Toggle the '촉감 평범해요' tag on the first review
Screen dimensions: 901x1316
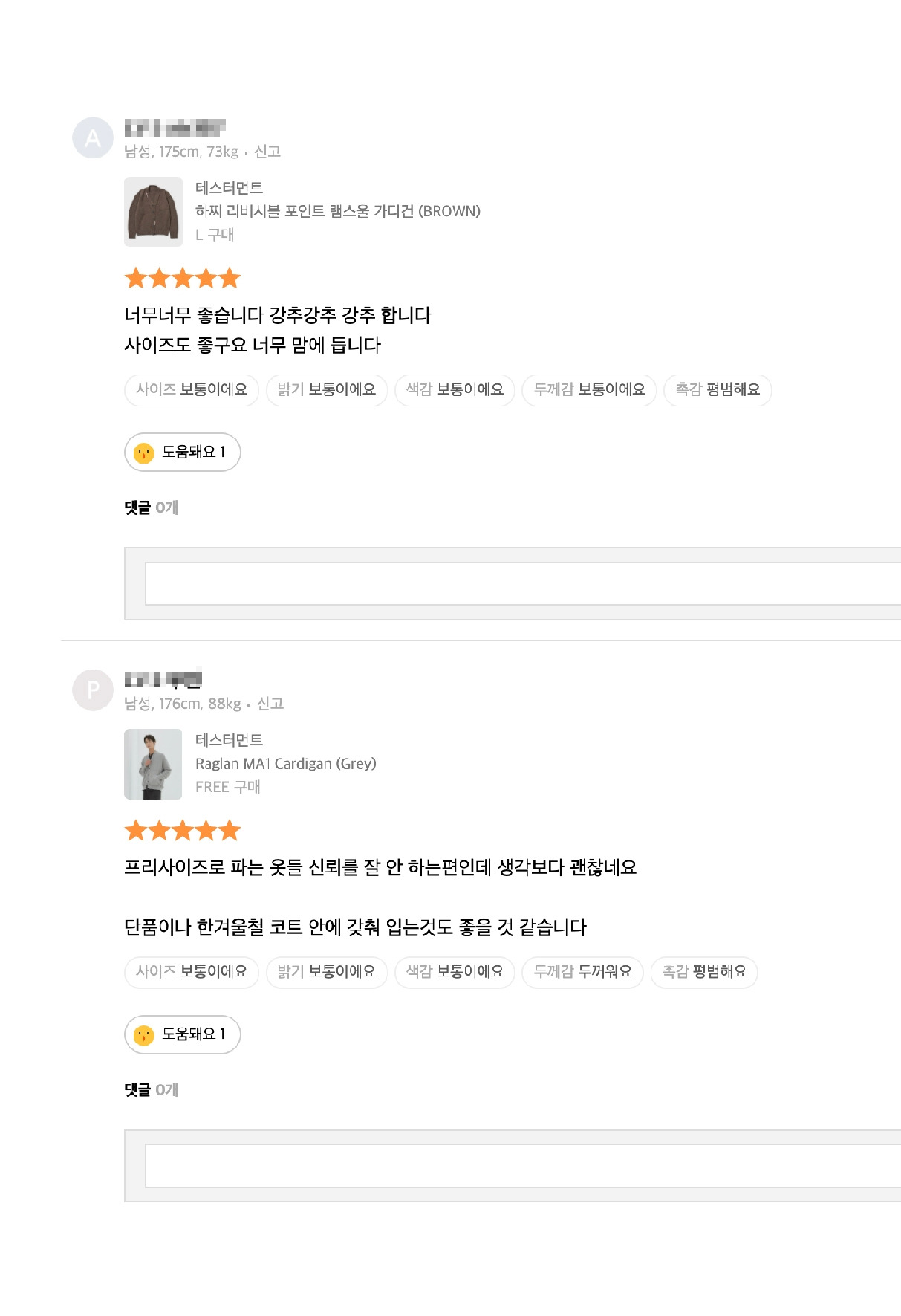point(718,389)
